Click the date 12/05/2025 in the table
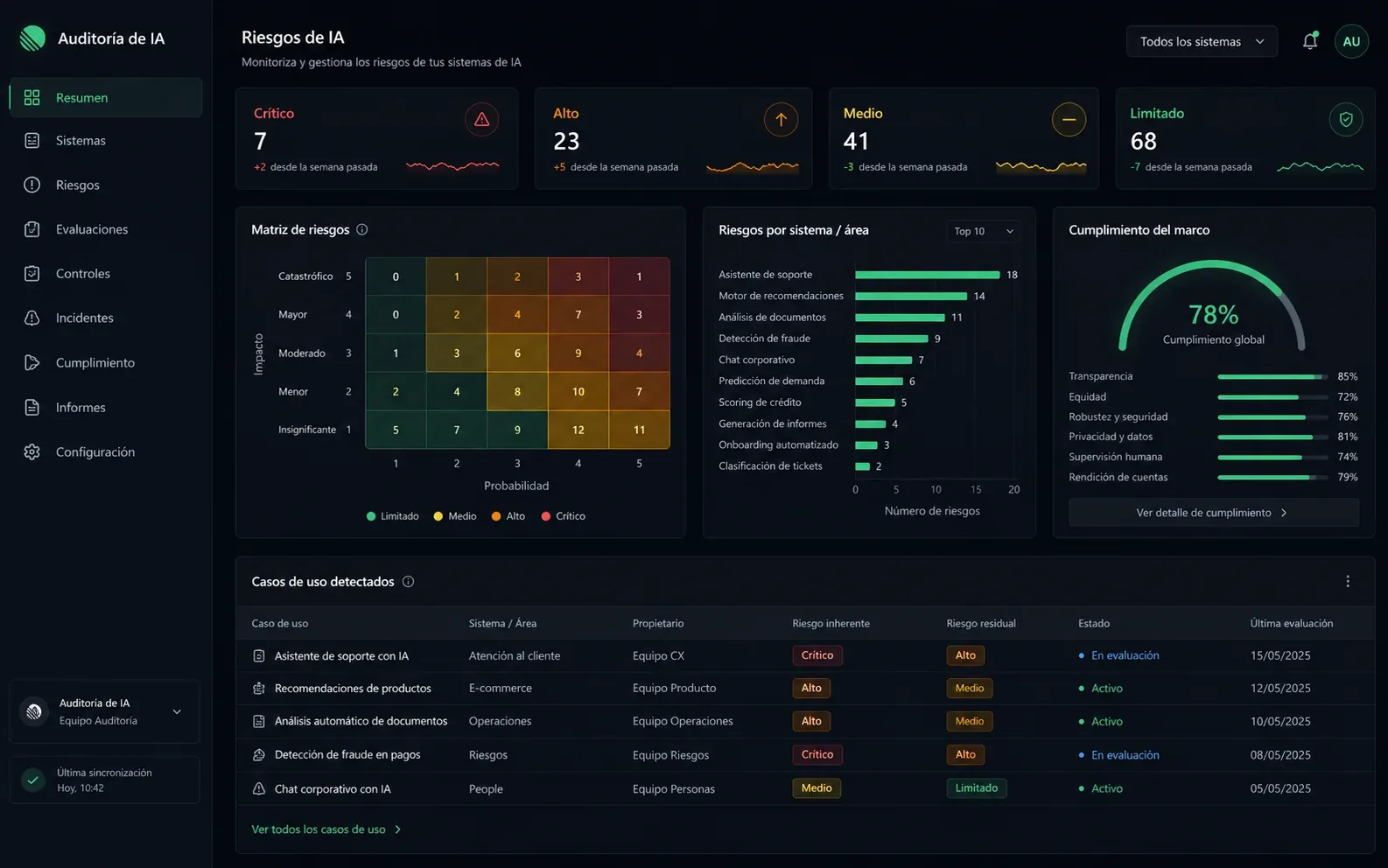 [1280, 689]
